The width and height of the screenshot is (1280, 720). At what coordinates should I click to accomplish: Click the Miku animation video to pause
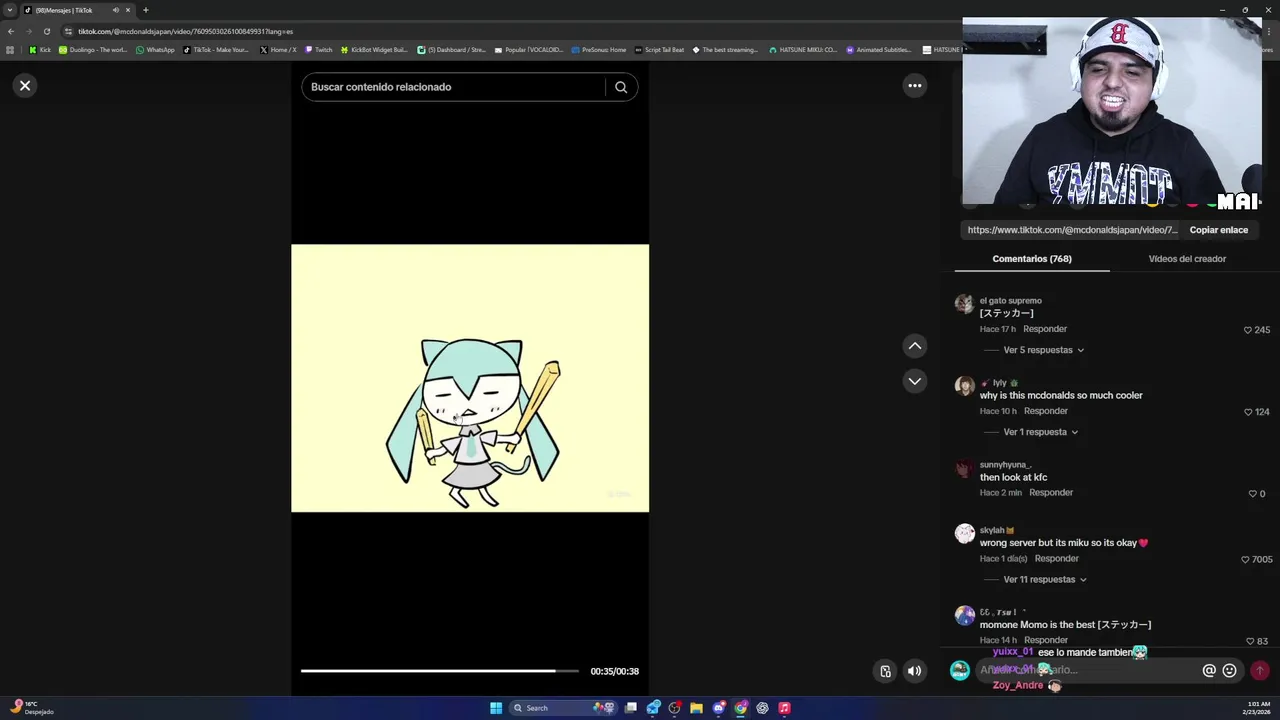tap(470, 378)
